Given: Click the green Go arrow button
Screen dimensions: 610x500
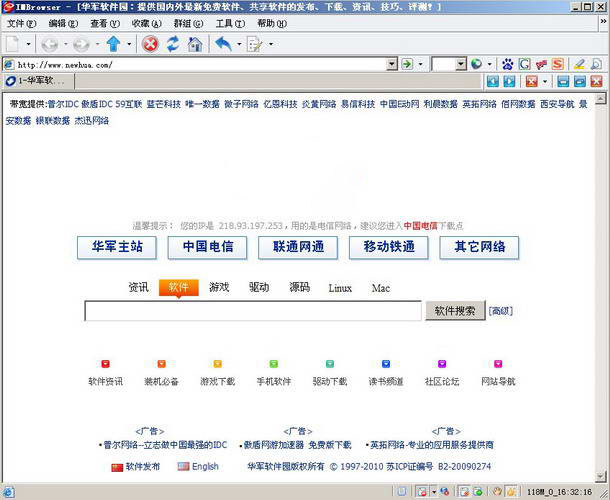Looking at the screenshot, I should 407,64.
